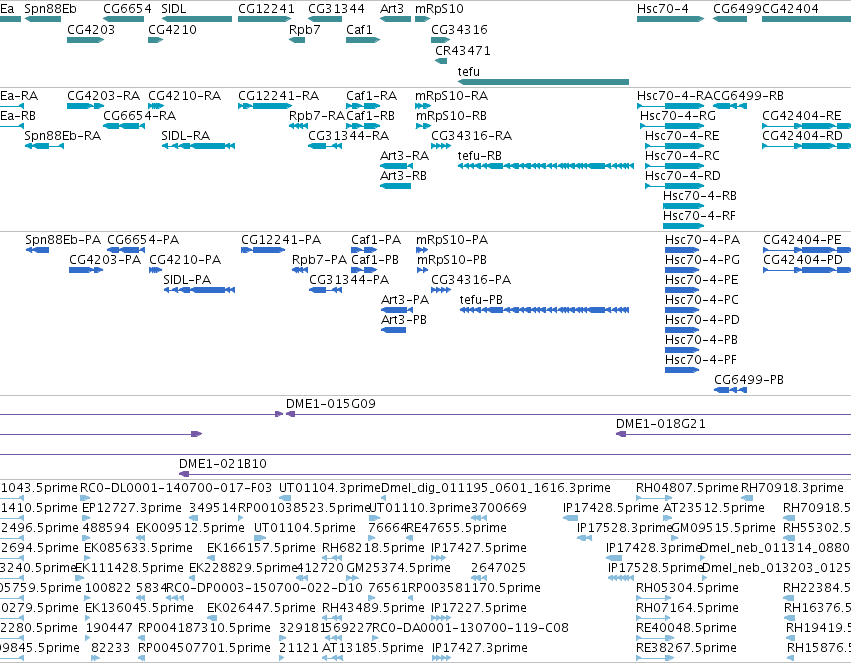Image resolution: width=851 pixels, height=663 pixels.
Task: Select the DME1-015G09 BAC label
Action: 331,404
